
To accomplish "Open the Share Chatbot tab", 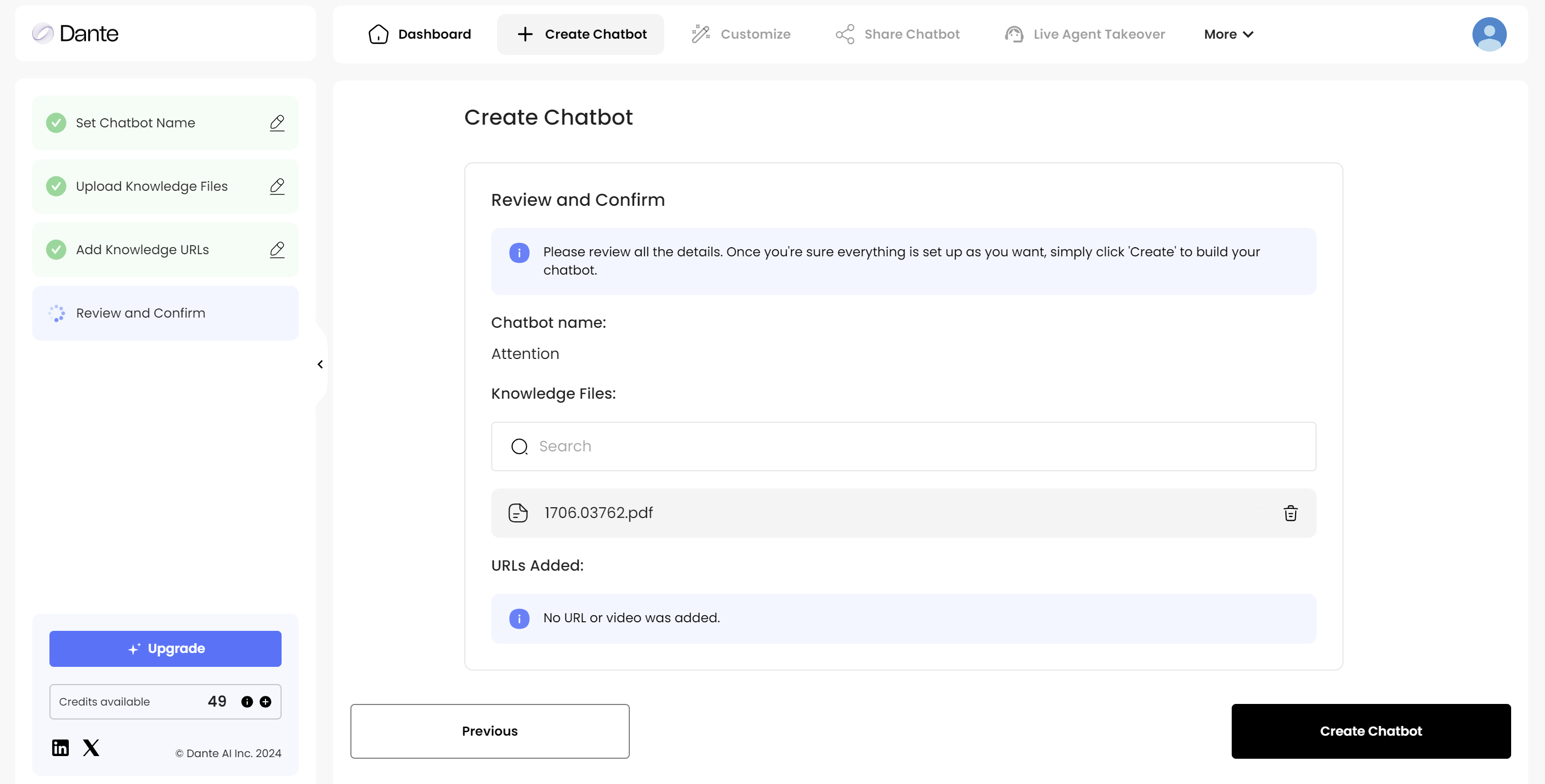I will point(898,34).
